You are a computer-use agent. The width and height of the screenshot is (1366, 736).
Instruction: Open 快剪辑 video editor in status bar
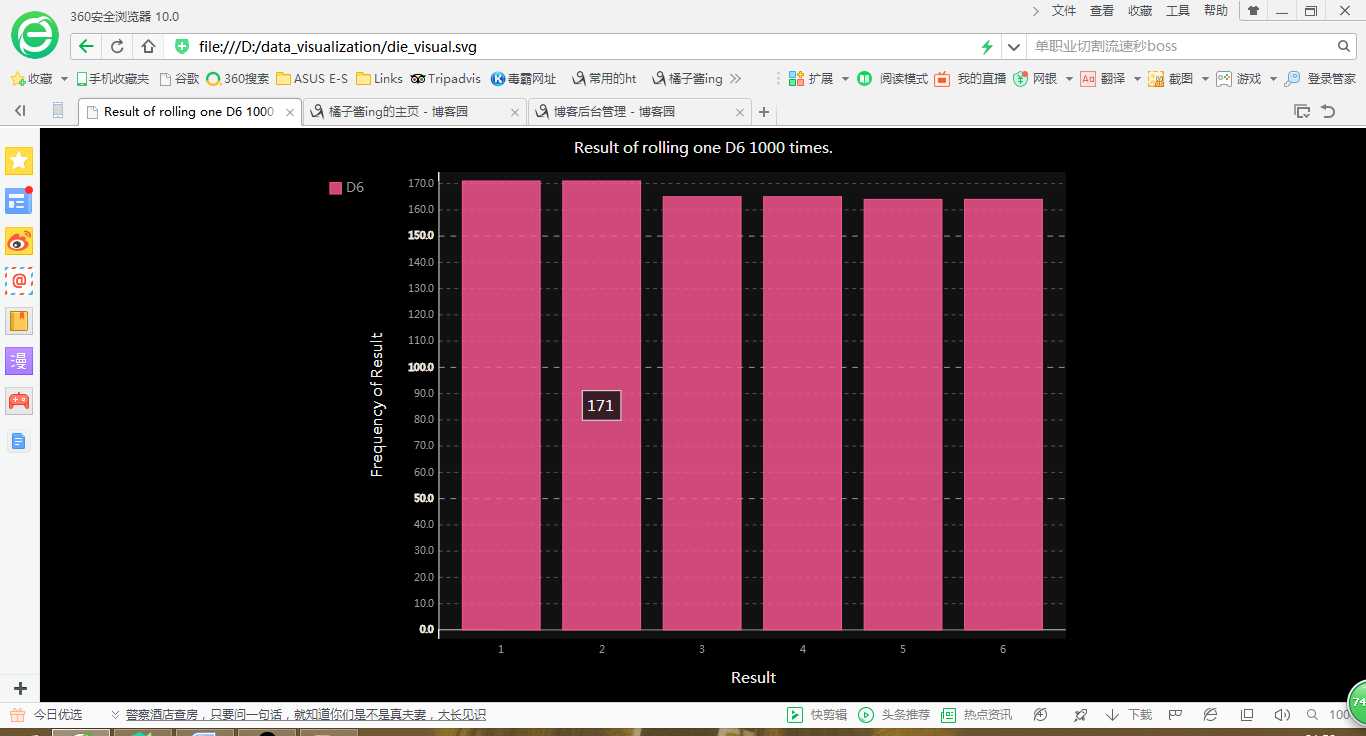[x=817, y=715]
